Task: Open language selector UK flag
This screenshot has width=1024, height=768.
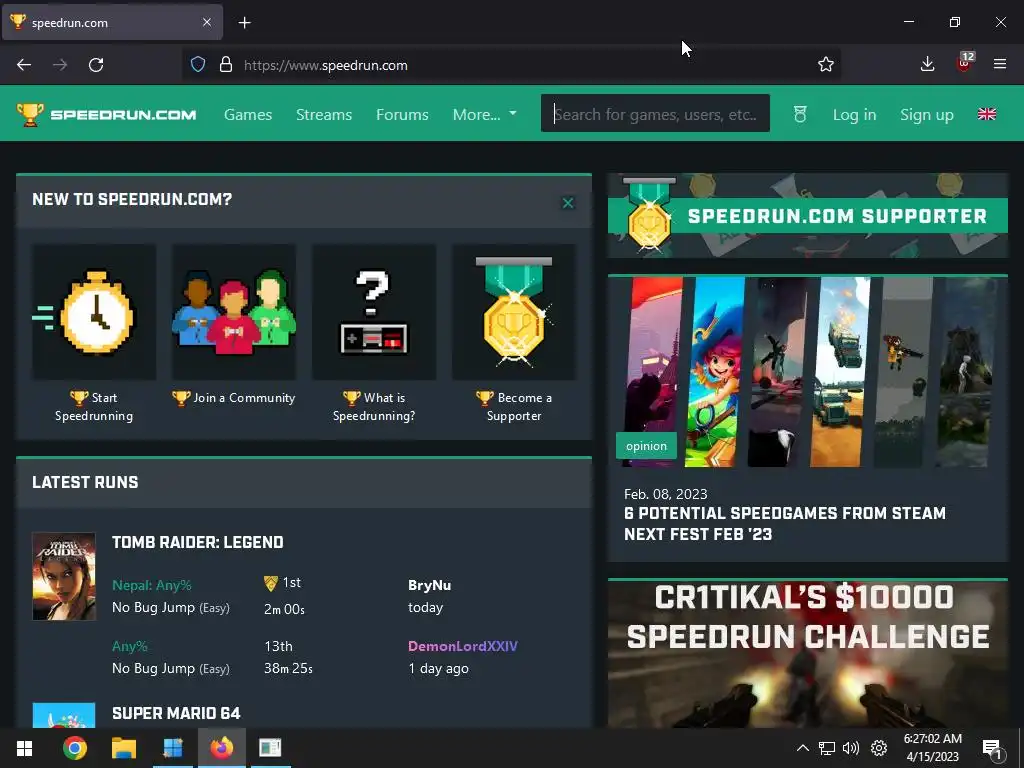Action: [987, 114]
